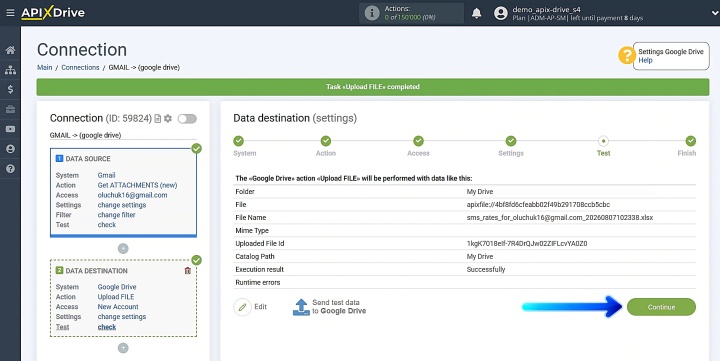This screenshot has width=720, height=361.
Task: Click the actions info icon
Action: pyautogui.click(x=371, y=13)
